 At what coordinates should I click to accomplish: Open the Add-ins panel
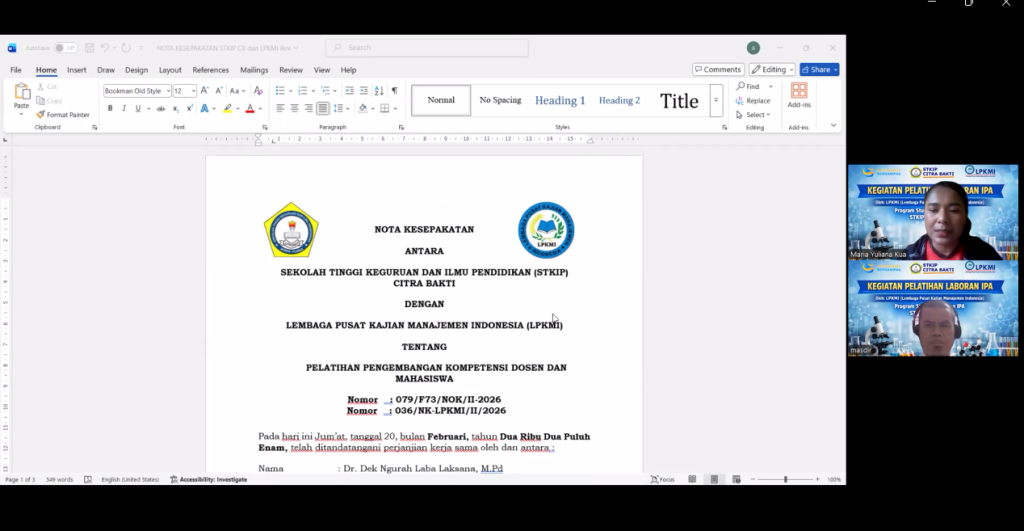798,96
